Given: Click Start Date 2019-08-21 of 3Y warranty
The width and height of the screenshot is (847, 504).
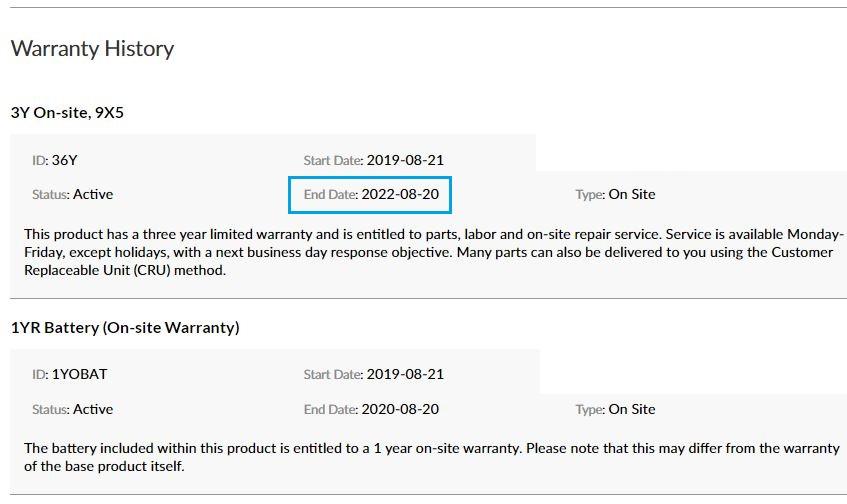Looking at the screenshot, I should pos(373,160).
